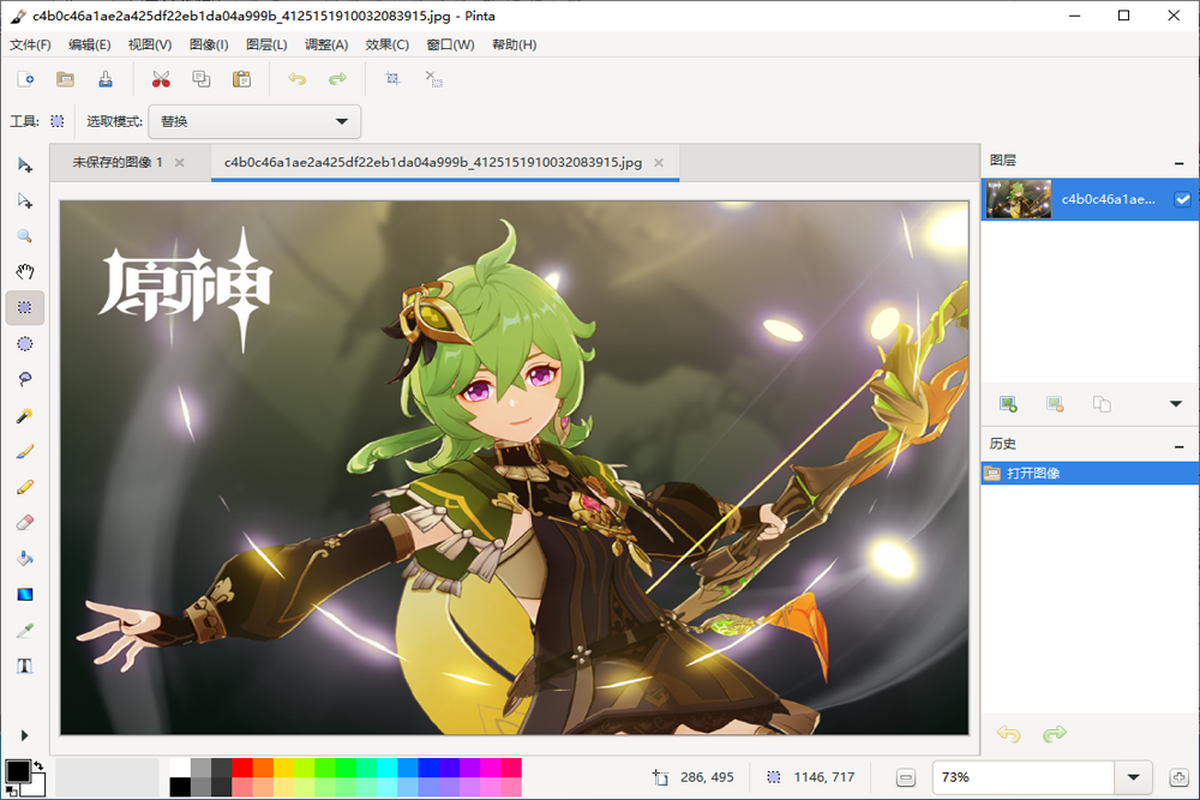This screenshot has height=800, width=1200.
Task: Click the Crop to Selection icon
Action: tap(393, 79)
